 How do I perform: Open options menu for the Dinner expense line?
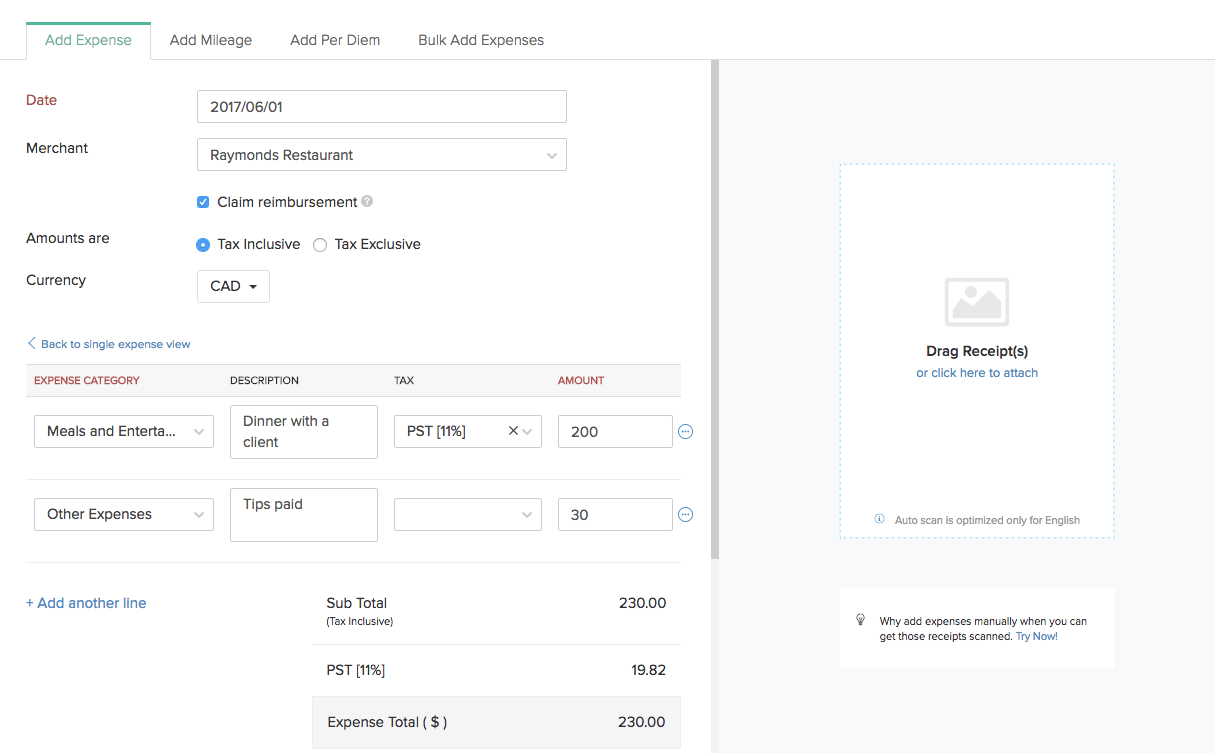(x=685, y=431)
